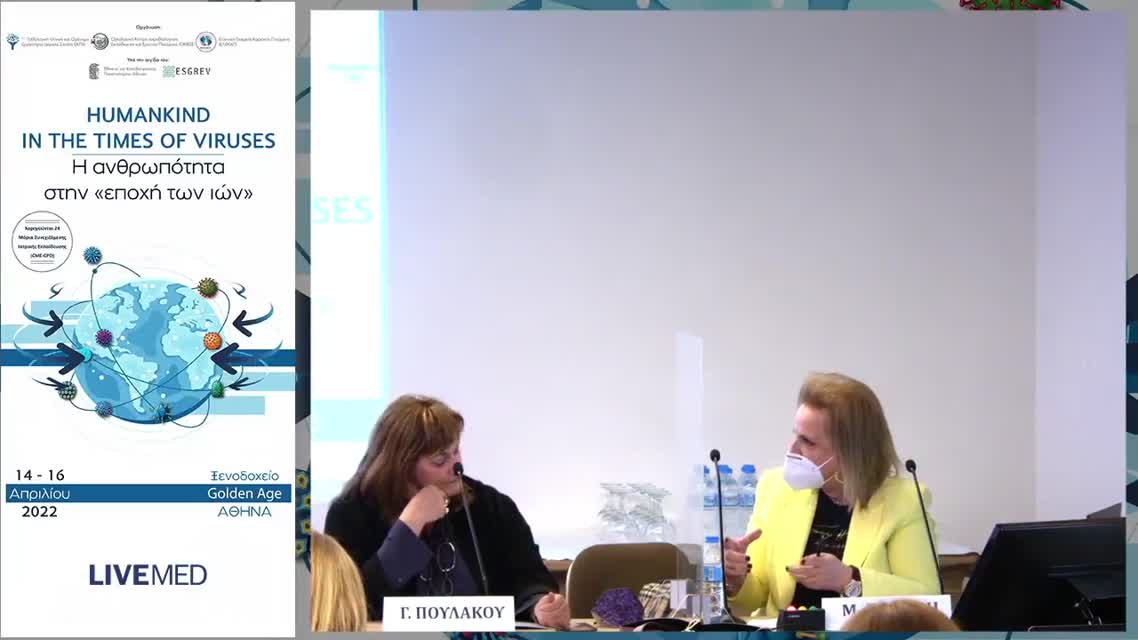Select the HUMANKIND IN THE TIMES OF VIRUSES title
Image resolution: width=1138 pixels, height=640 pixels.
(148, 127)
